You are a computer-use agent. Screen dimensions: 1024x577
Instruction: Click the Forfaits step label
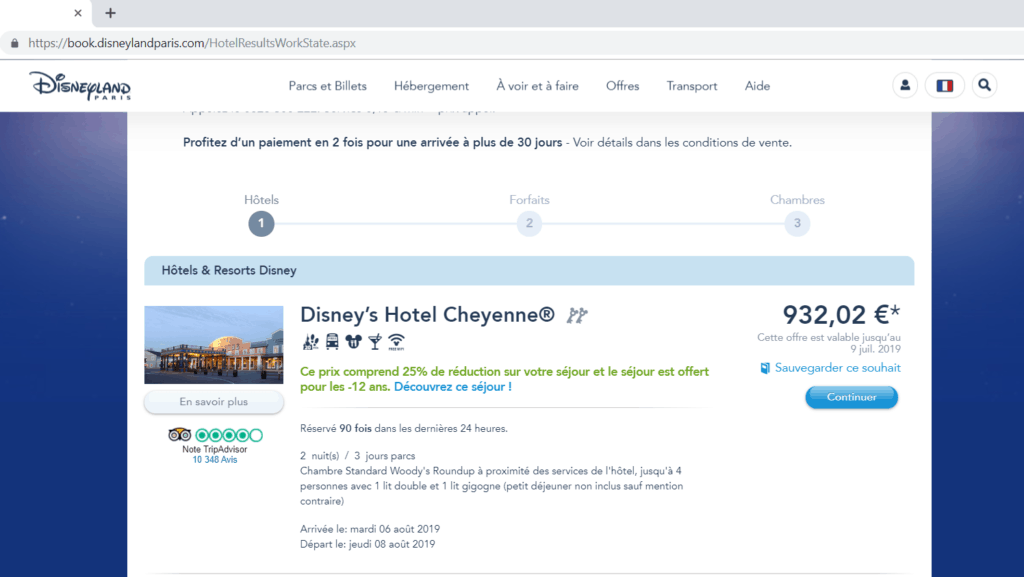coord(529,200)
